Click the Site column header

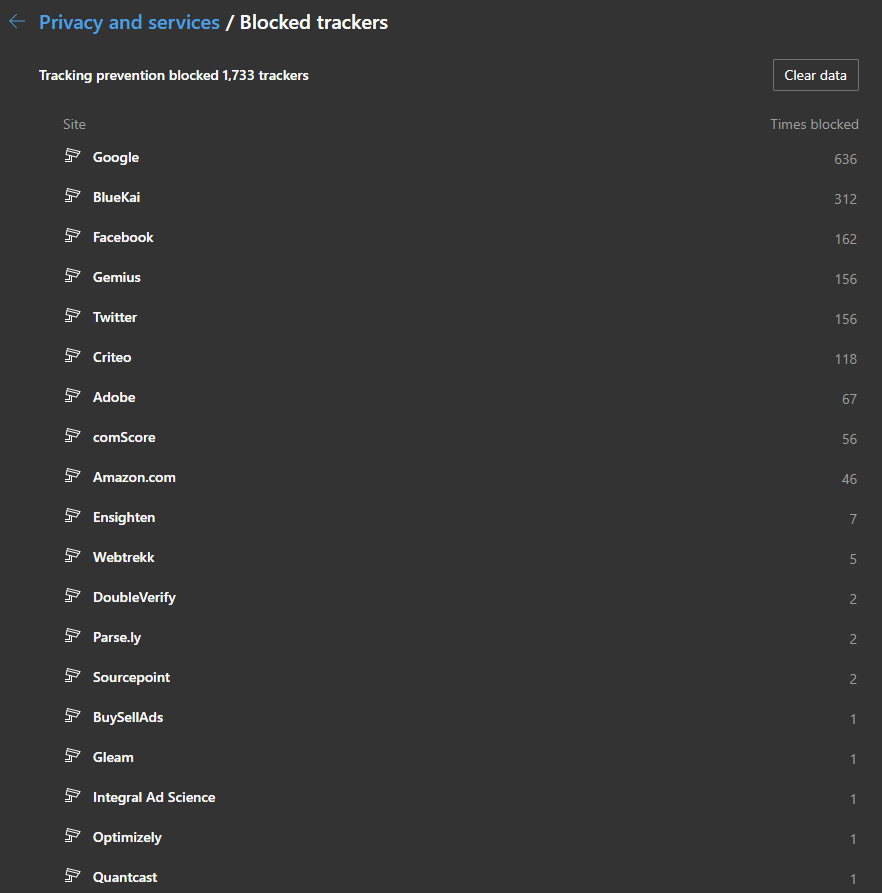74,124
